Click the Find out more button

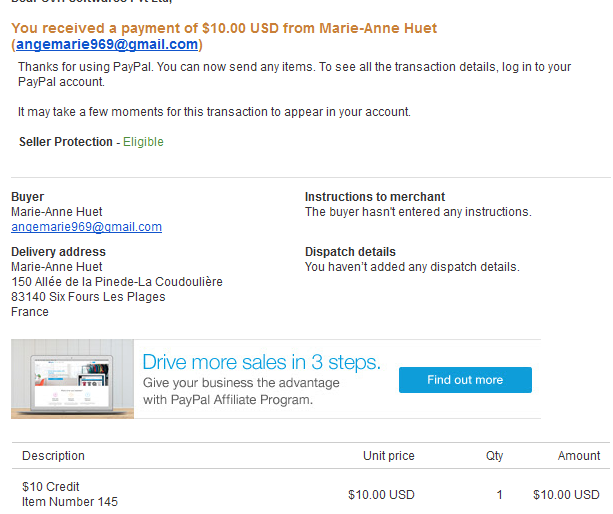(465, 380)
